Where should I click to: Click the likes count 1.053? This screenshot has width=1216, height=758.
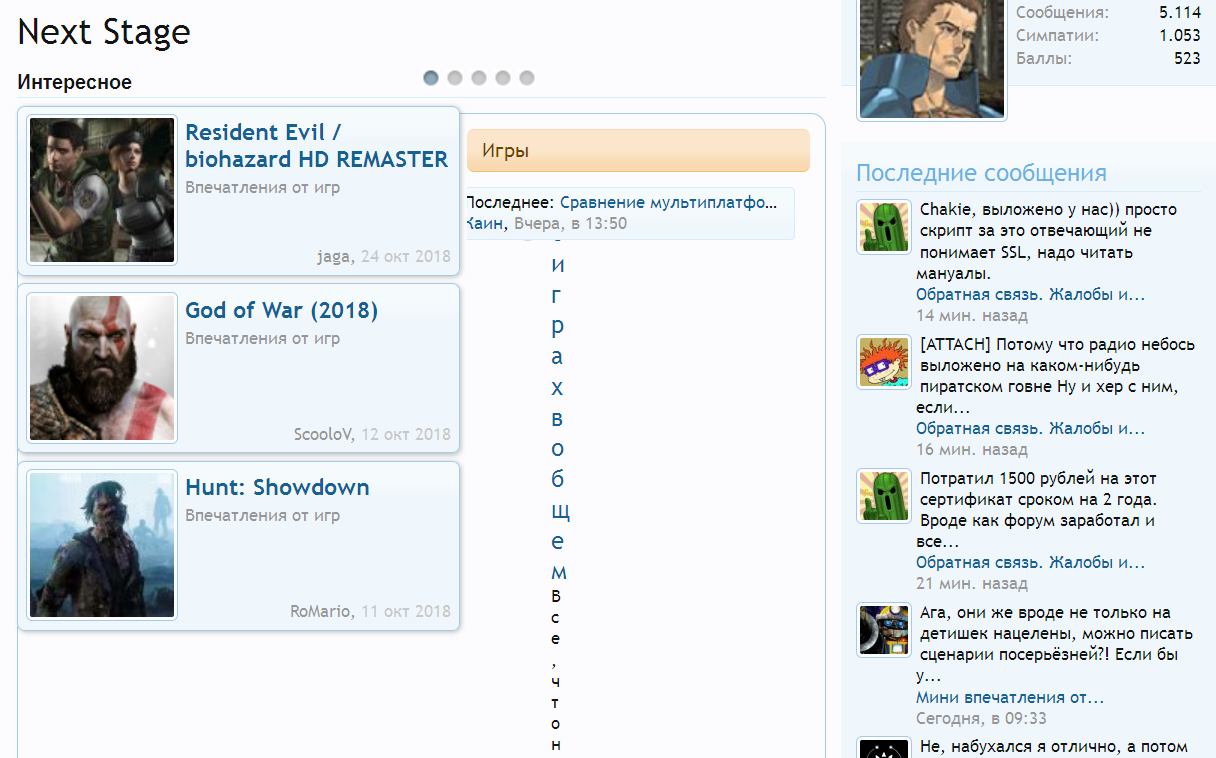click(x=1180, y=36)
